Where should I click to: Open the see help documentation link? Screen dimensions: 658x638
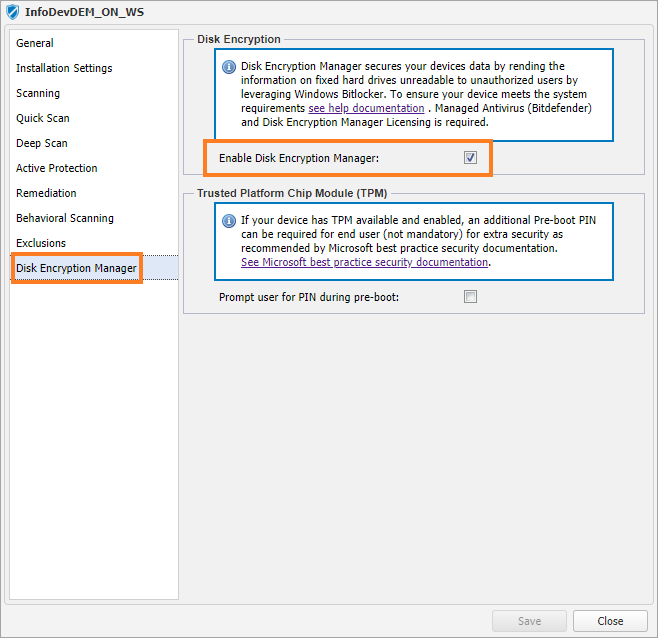[x=366, y=108]
